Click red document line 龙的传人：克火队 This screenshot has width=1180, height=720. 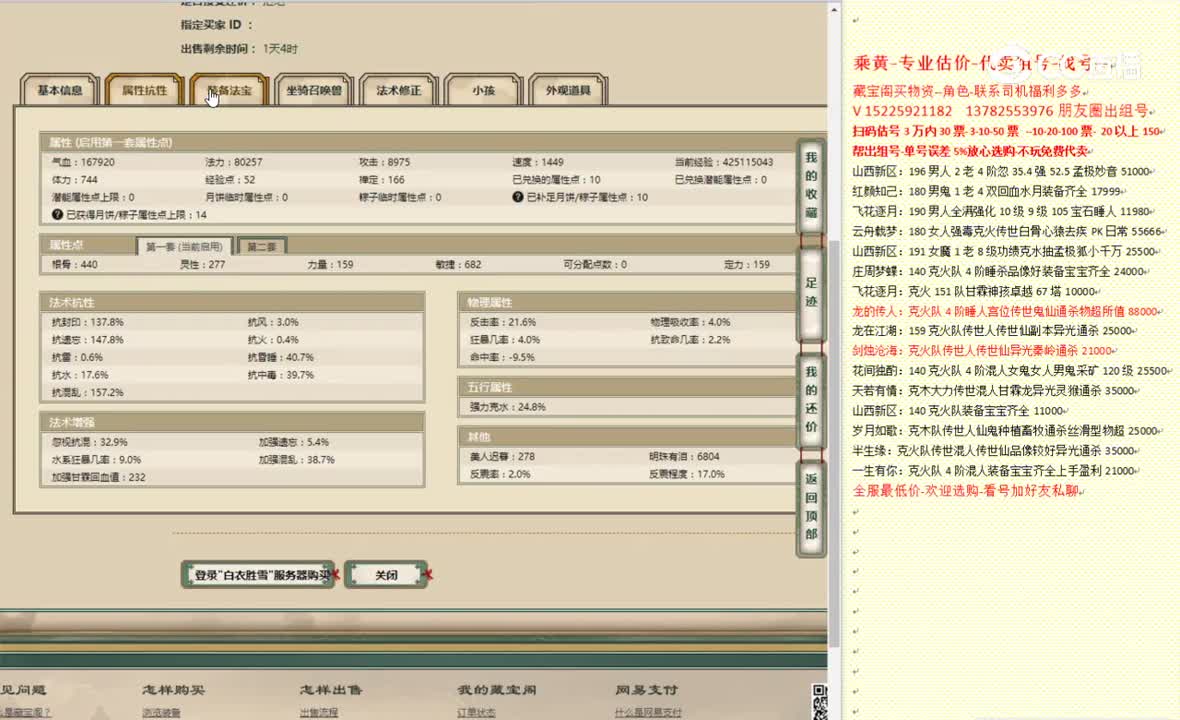pyautogui.click(x=1005, y=311)
